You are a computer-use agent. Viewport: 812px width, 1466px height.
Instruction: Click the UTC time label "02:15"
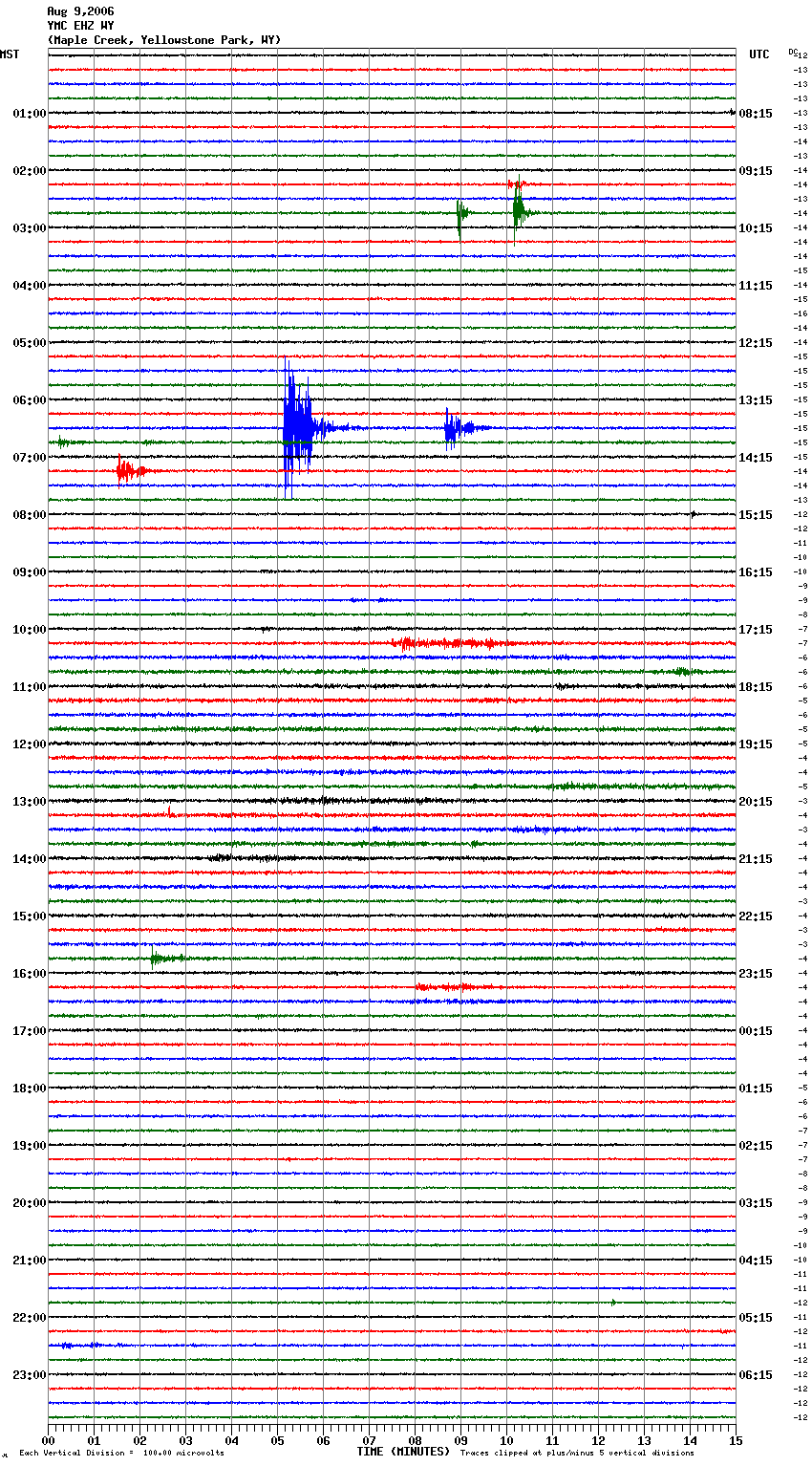click(756, 1146)
